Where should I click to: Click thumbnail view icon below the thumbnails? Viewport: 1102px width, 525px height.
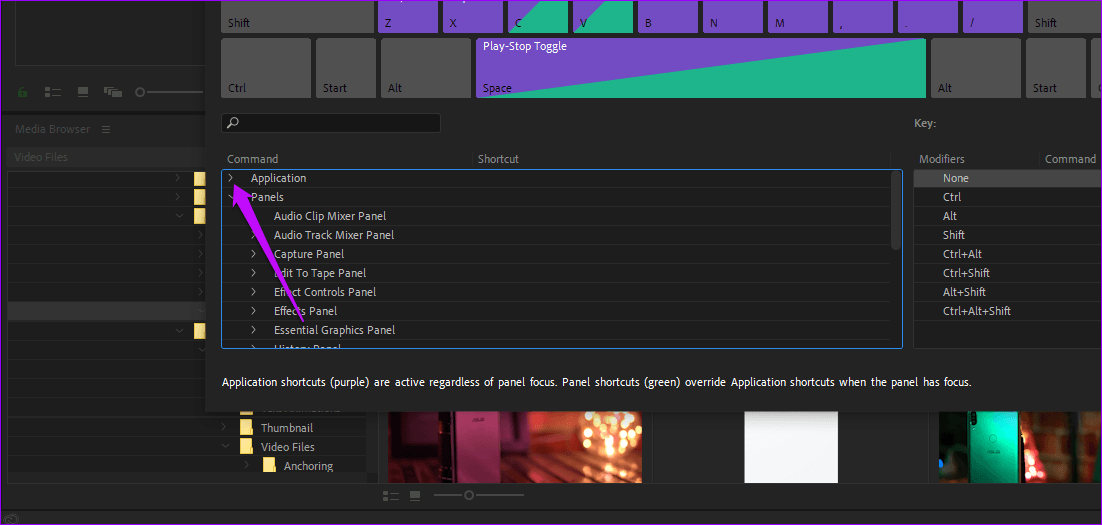(x=414, y=496)
